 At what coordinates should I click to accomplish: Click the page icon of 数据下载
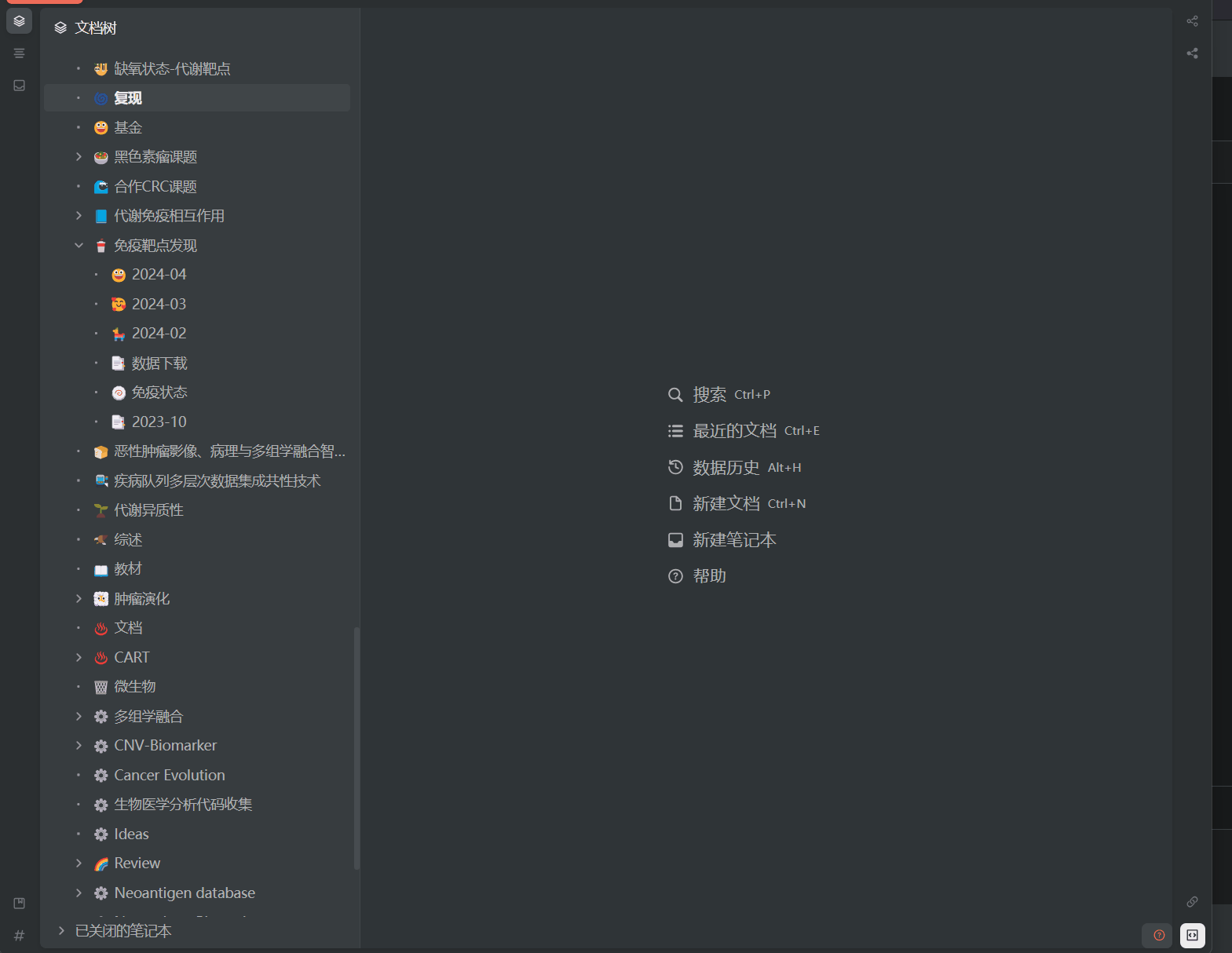(119, 363)
